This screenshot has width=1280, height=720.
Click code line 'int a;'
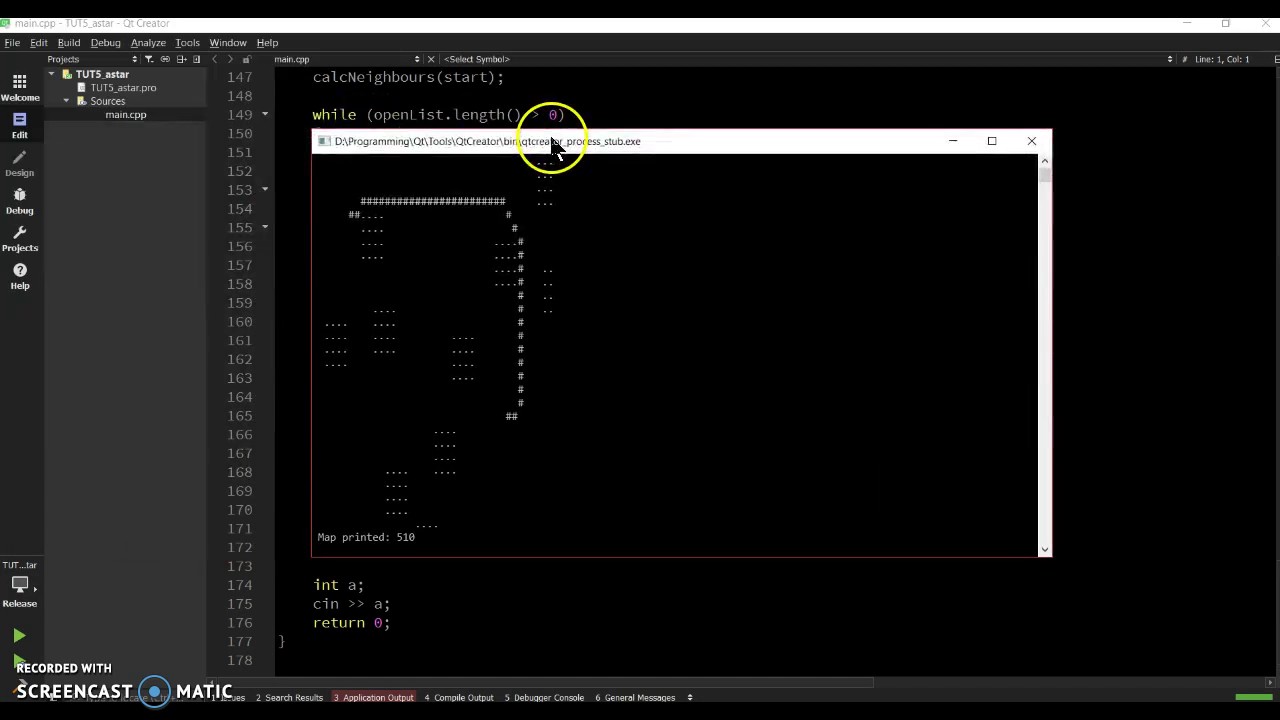click(x=338, y=585)
